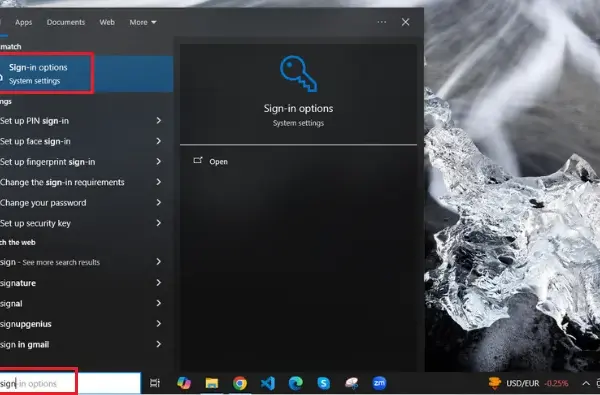600x395 pixels.
Task: Switch to the Documents search tab
Action: tap(66, 22)
